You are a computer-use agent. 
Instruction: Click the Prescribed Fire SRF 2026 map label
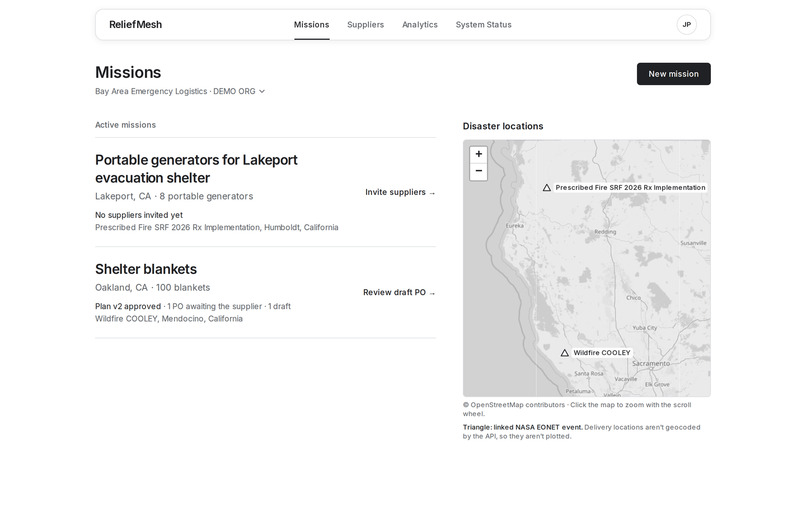coord(630,188)
